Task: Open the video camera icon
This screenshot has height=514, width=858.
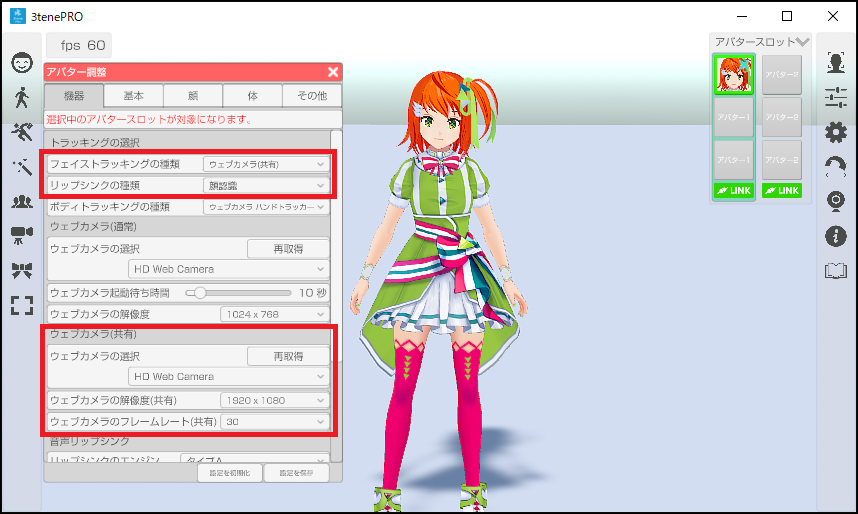Action: tap(22, 235)
